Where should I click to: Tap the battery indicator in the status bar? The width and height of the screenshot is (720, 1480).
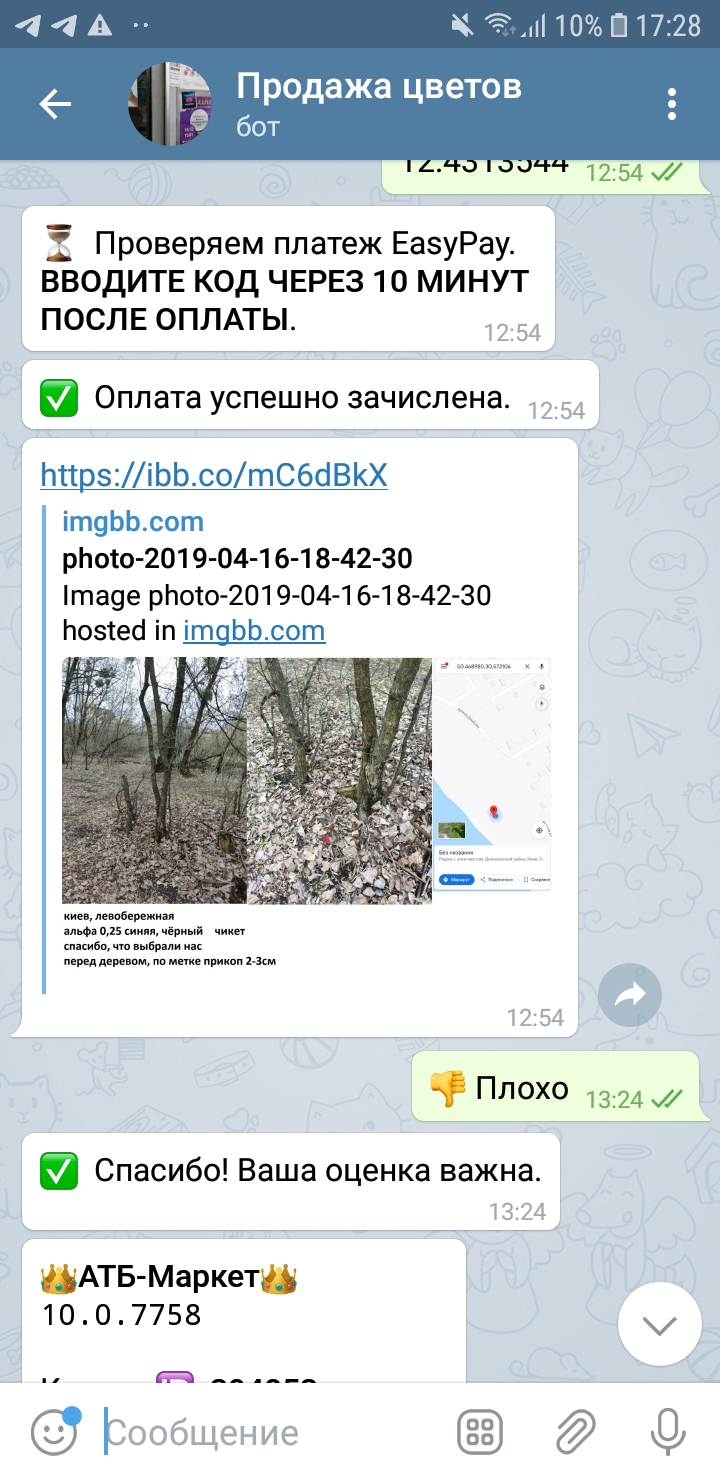pyautogui.click(x=619, y=25)
